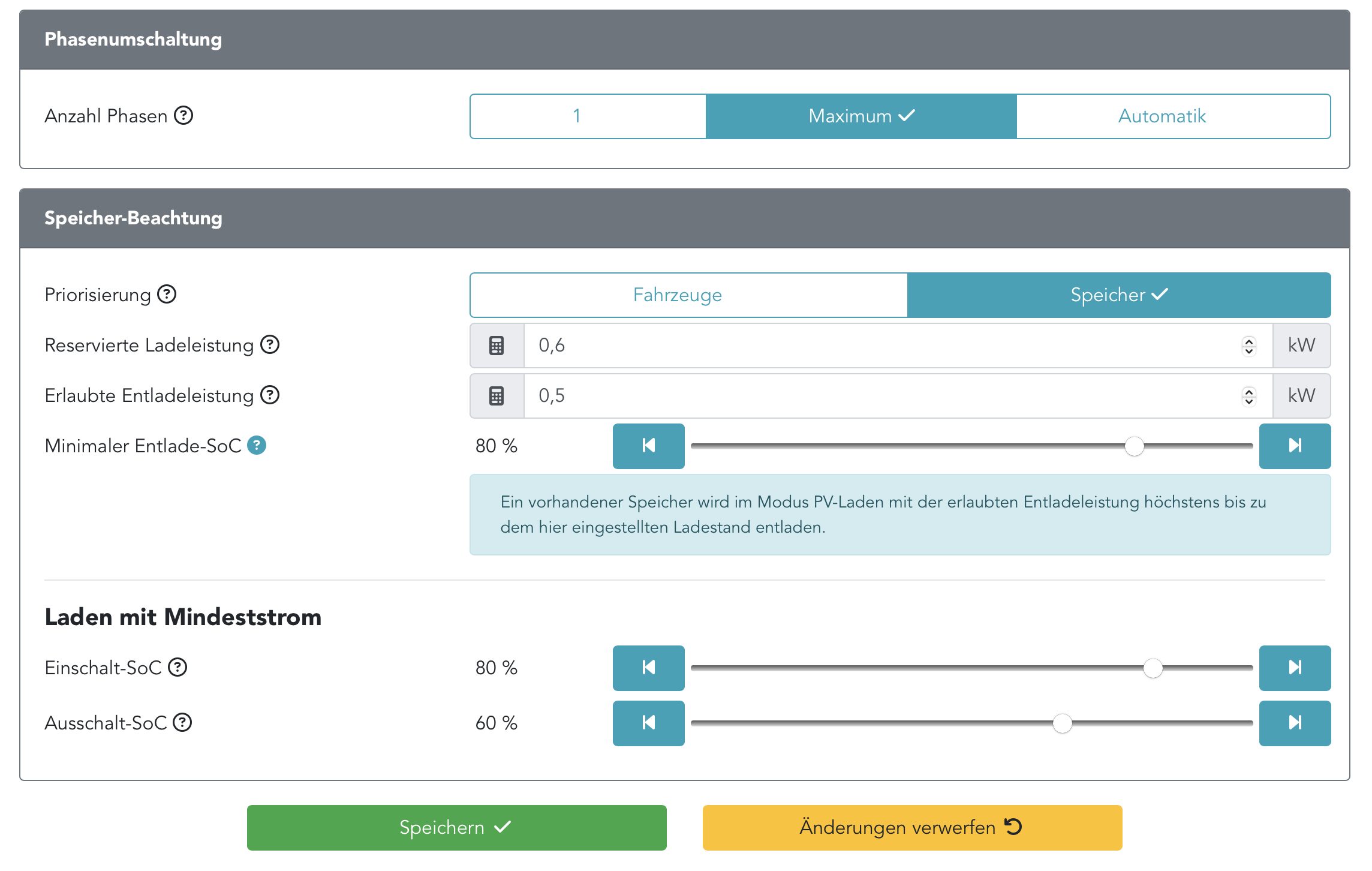Viewport: 1372px width, 871px height.
Task: Click calculator icon for Erlaubte Entladeleistung
Action: pos(497,396)
